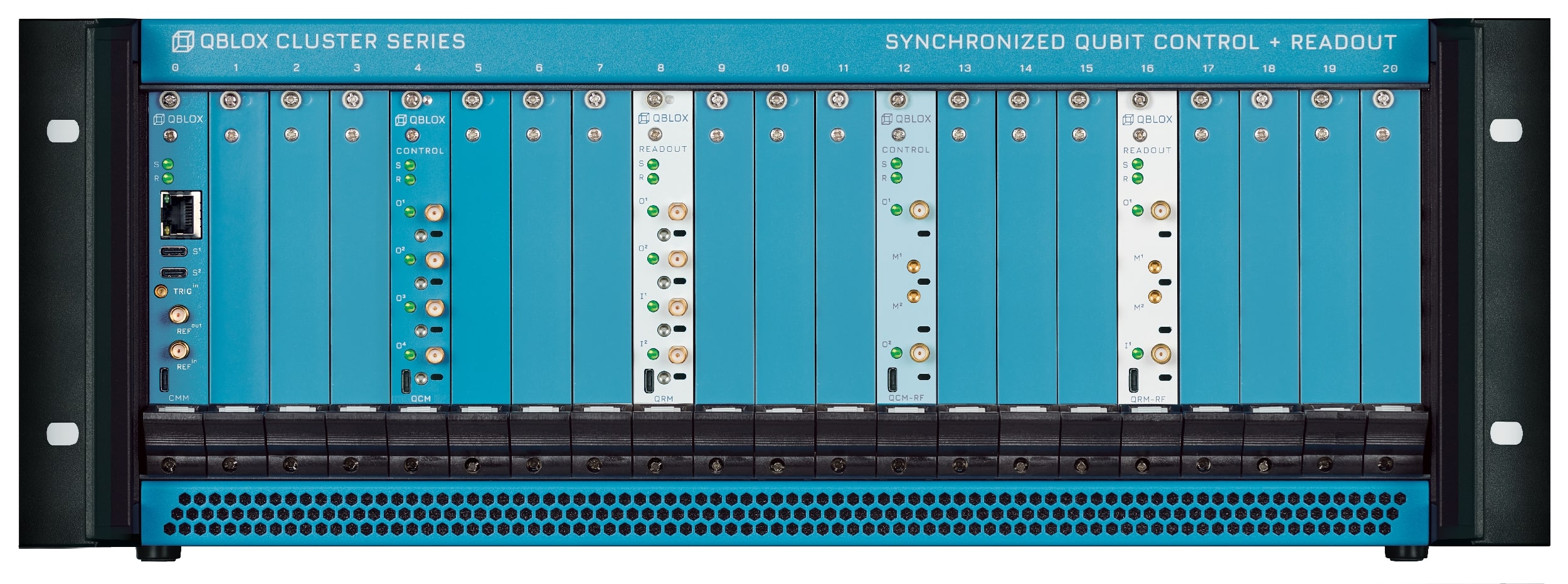Image resolution: width=1568 pixels, height=584 pixels.
Task: Click the S2 USB-C port on CMM
Action: click(173, 273)
